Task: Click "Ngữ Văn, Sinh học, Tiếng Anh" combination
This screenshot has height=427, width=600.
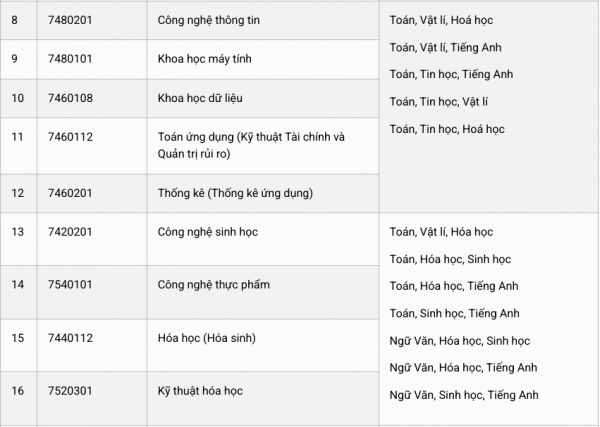Action: pyautogui.click(x=464, y=395)
